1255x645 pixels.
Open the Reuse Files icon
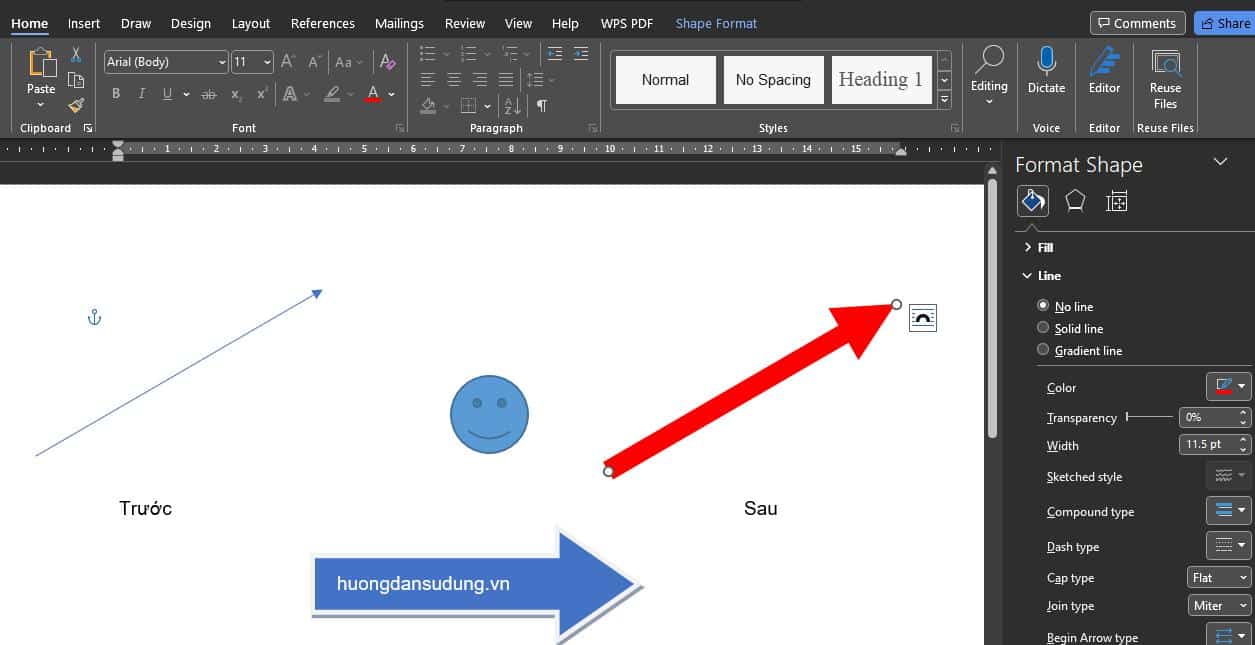tap(1165, 62)
